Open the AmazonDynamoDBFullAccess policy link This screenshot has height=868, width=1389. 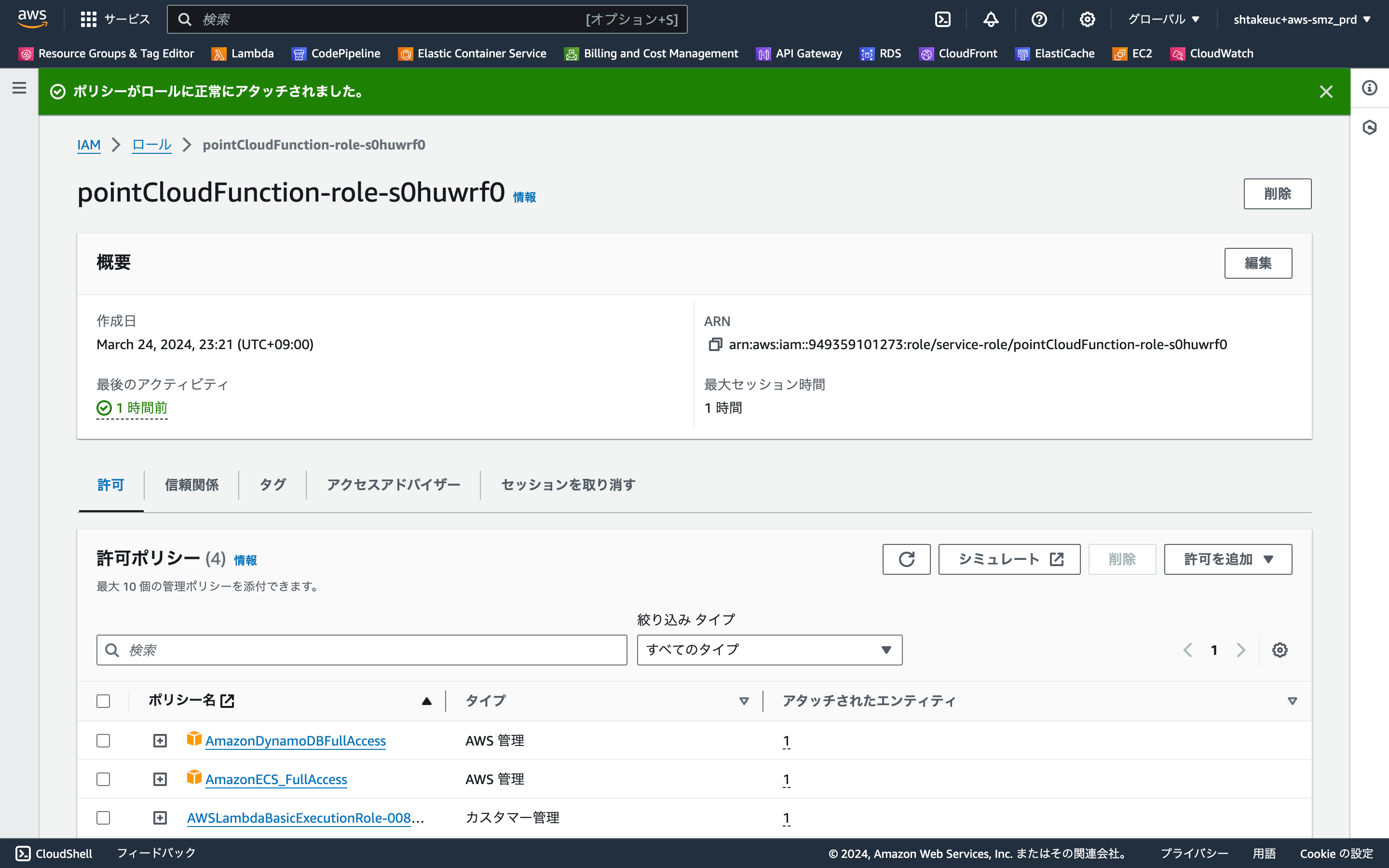click(296, 741)
